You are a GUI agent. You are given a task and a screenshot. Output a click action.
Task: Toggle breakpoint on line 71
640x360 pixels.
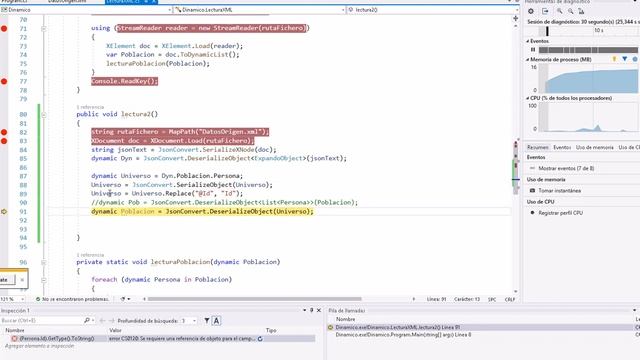pyautogui.click(x=4, y=28)
